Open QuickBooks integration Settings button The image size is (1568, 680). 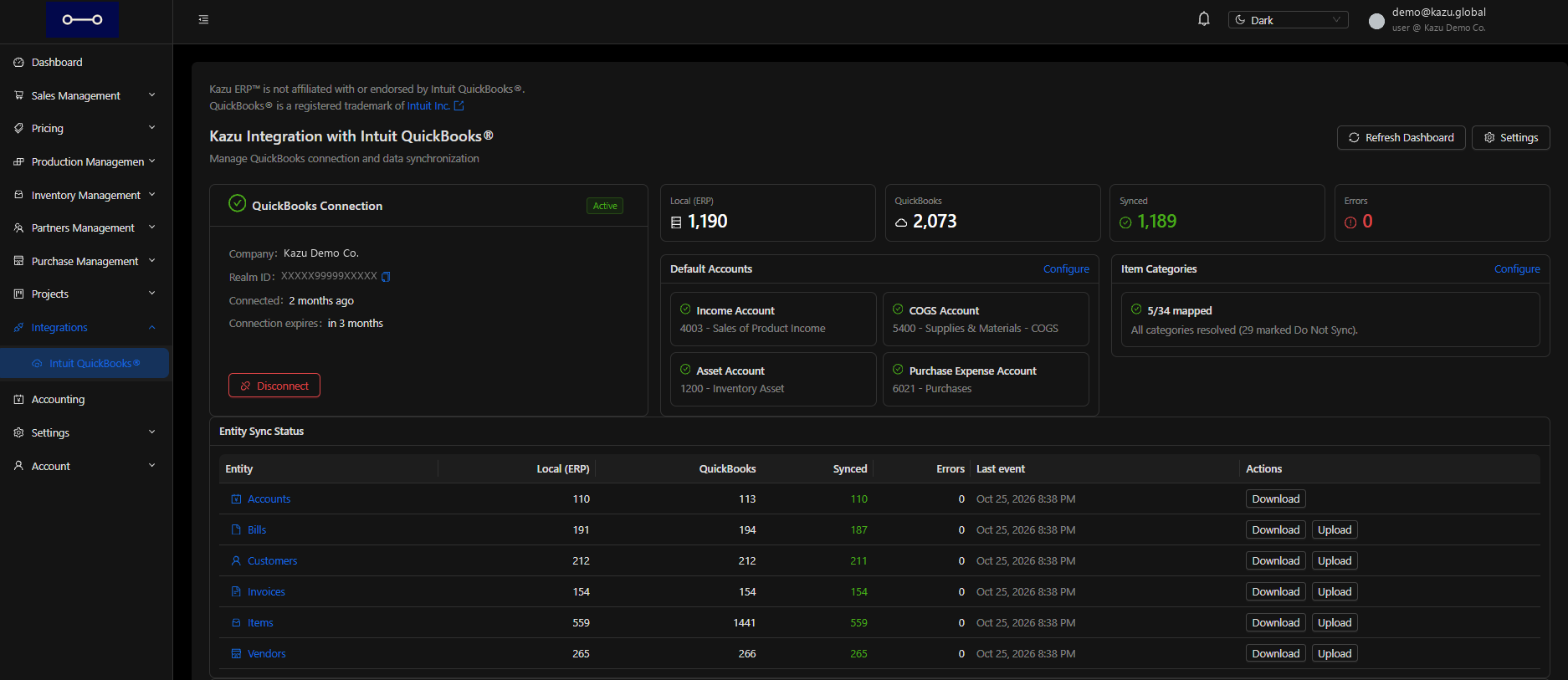[x=1510, y=138]
